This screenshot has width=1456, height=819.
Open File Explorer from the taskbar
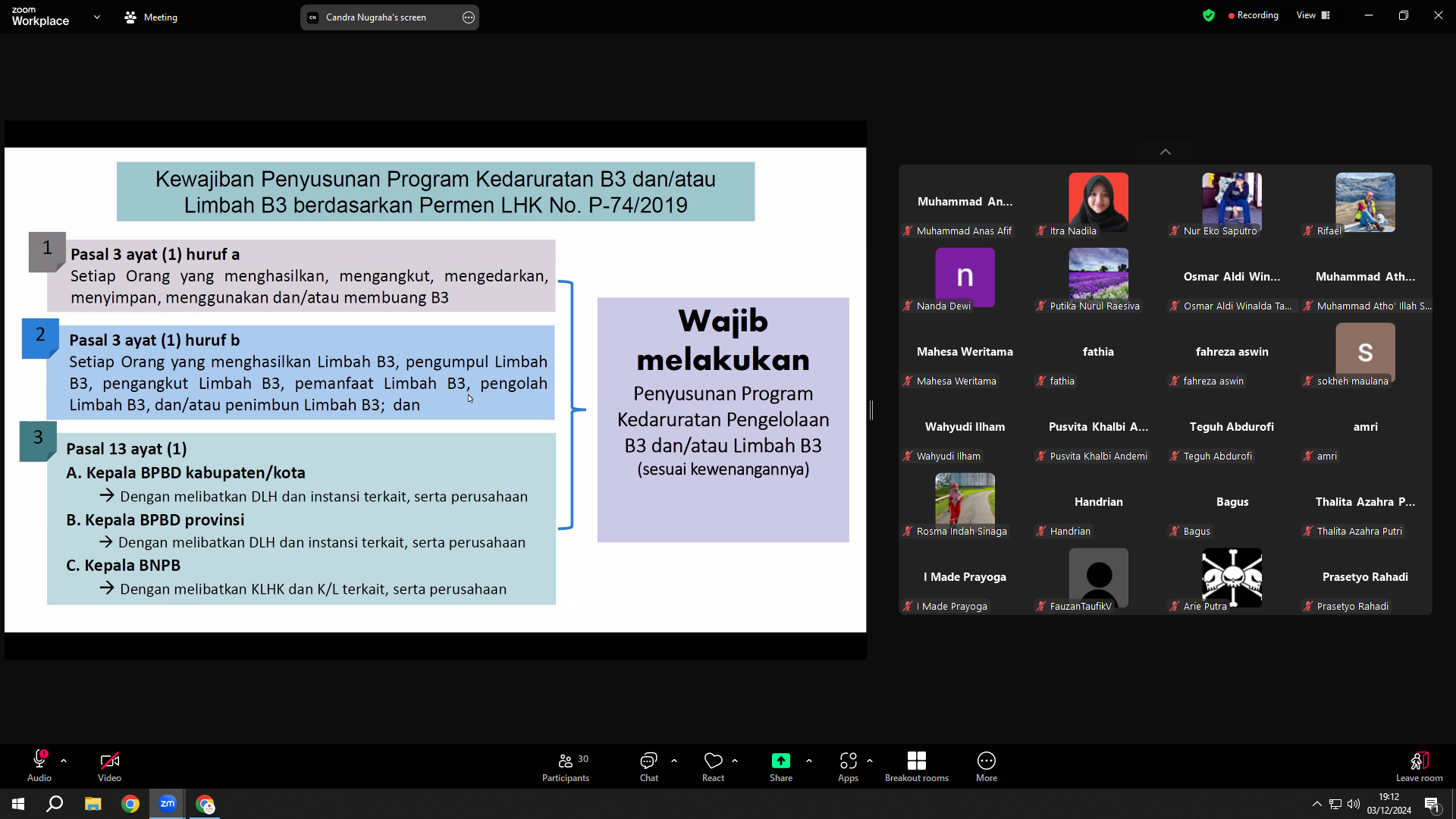tap(93, 804)
